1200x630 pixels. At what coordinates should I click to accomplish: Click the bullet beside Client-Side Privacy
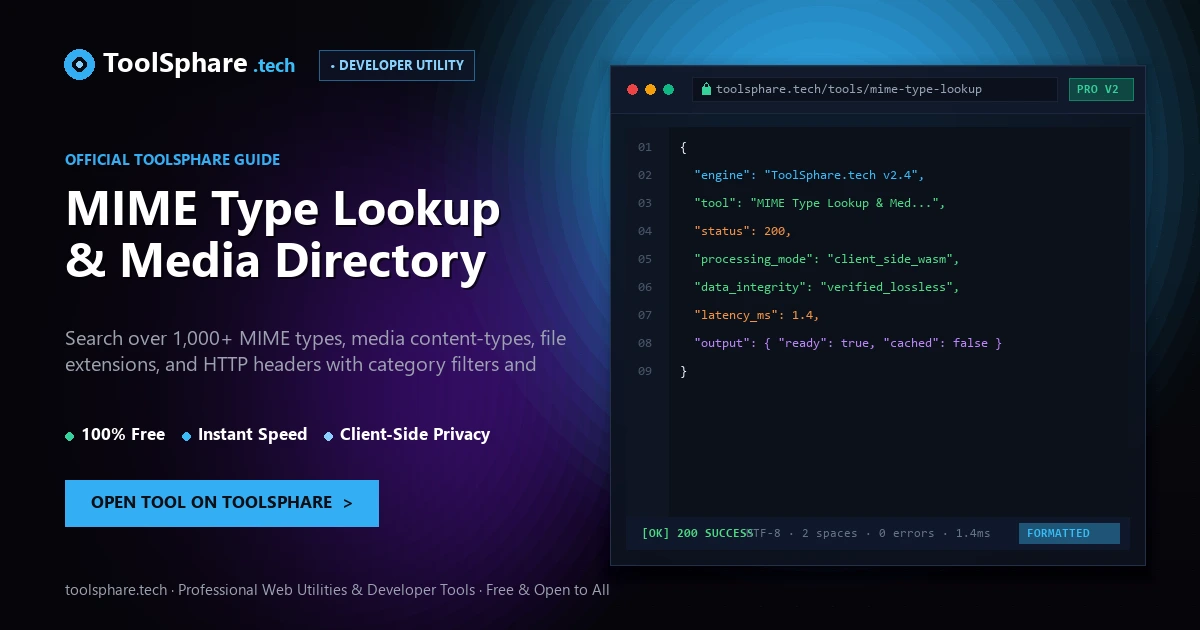pos(329,436)
